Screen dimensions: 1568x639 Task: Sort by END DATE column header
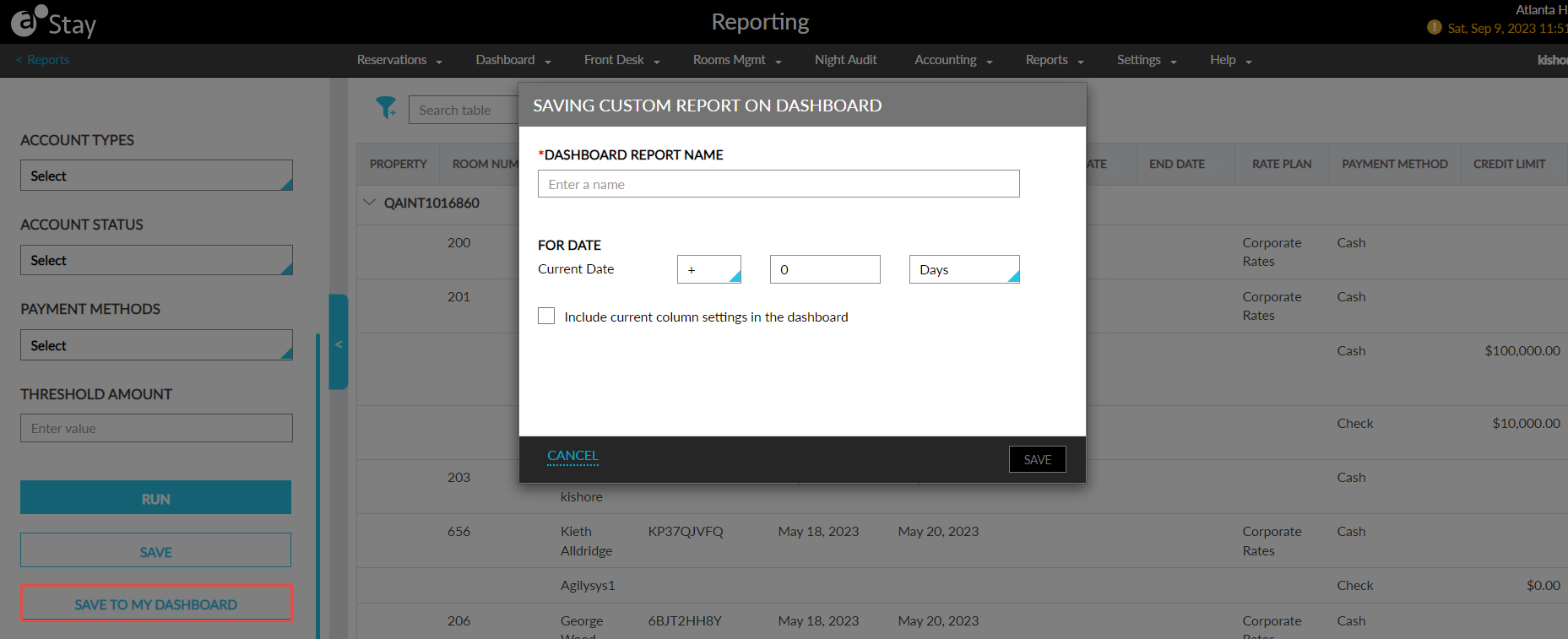1176,164
